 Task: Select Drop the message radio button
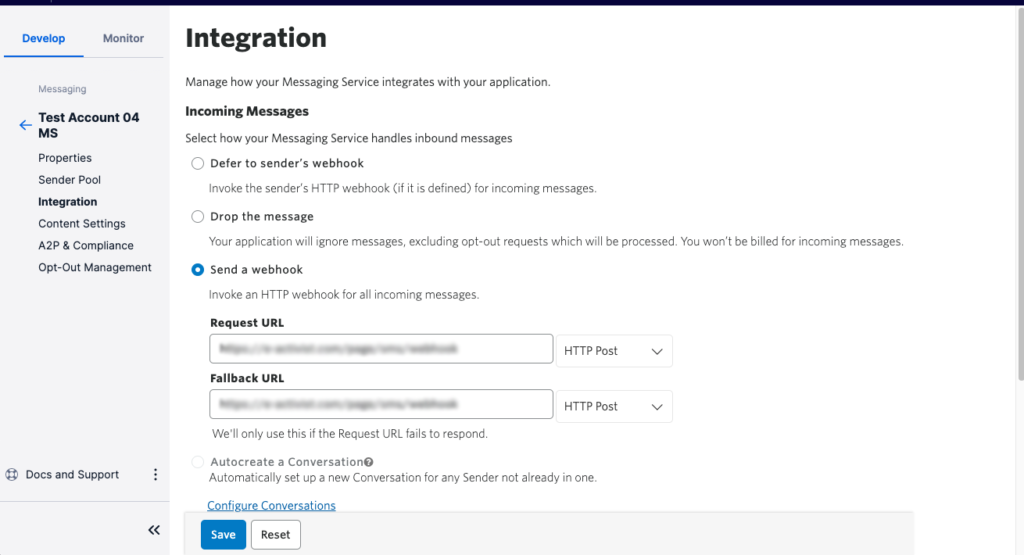(x=197, y=217)
